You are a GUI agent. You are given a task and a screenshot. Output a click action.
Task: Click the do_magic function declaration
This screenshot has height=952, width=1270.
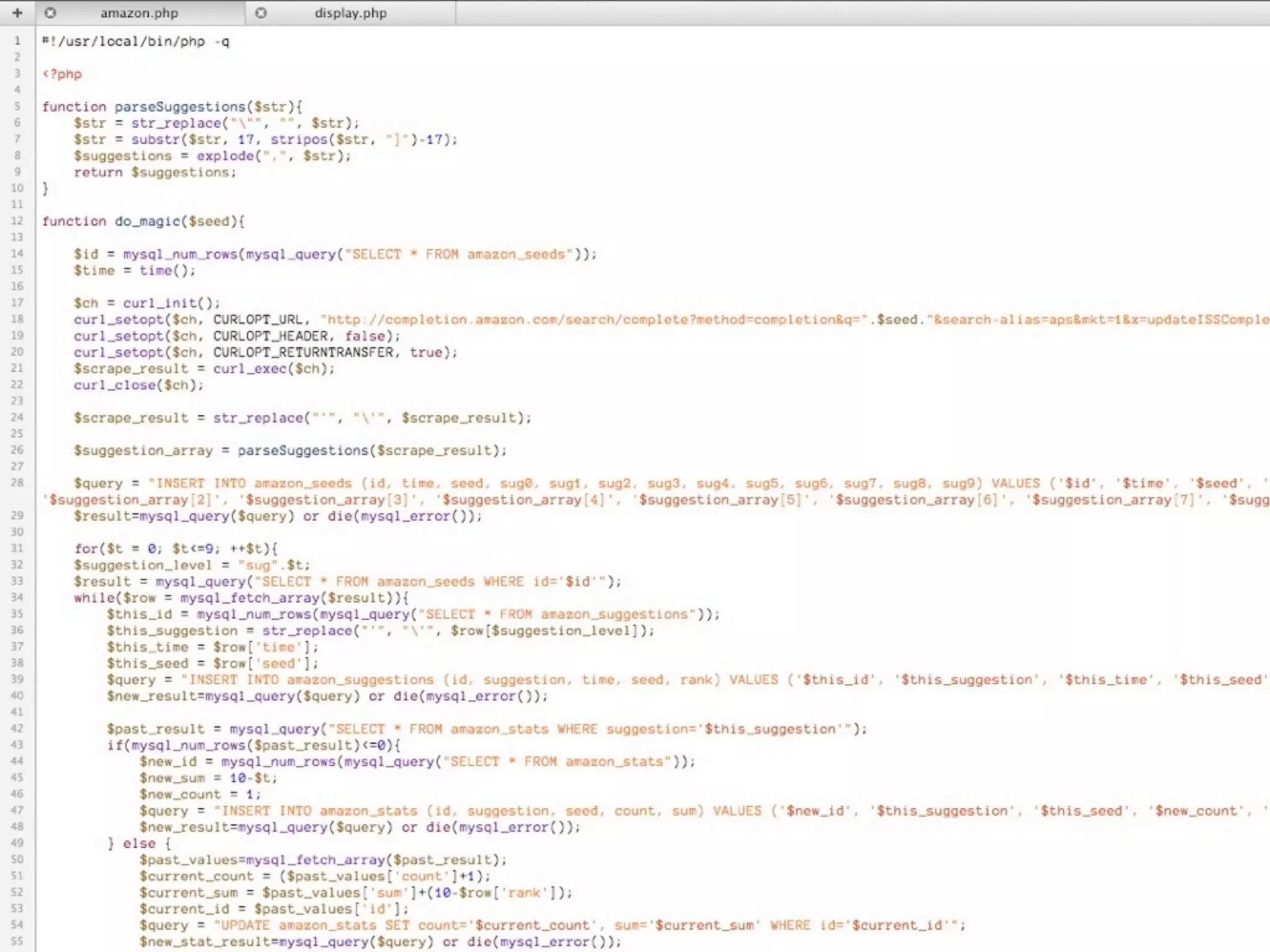coord(147,221)
